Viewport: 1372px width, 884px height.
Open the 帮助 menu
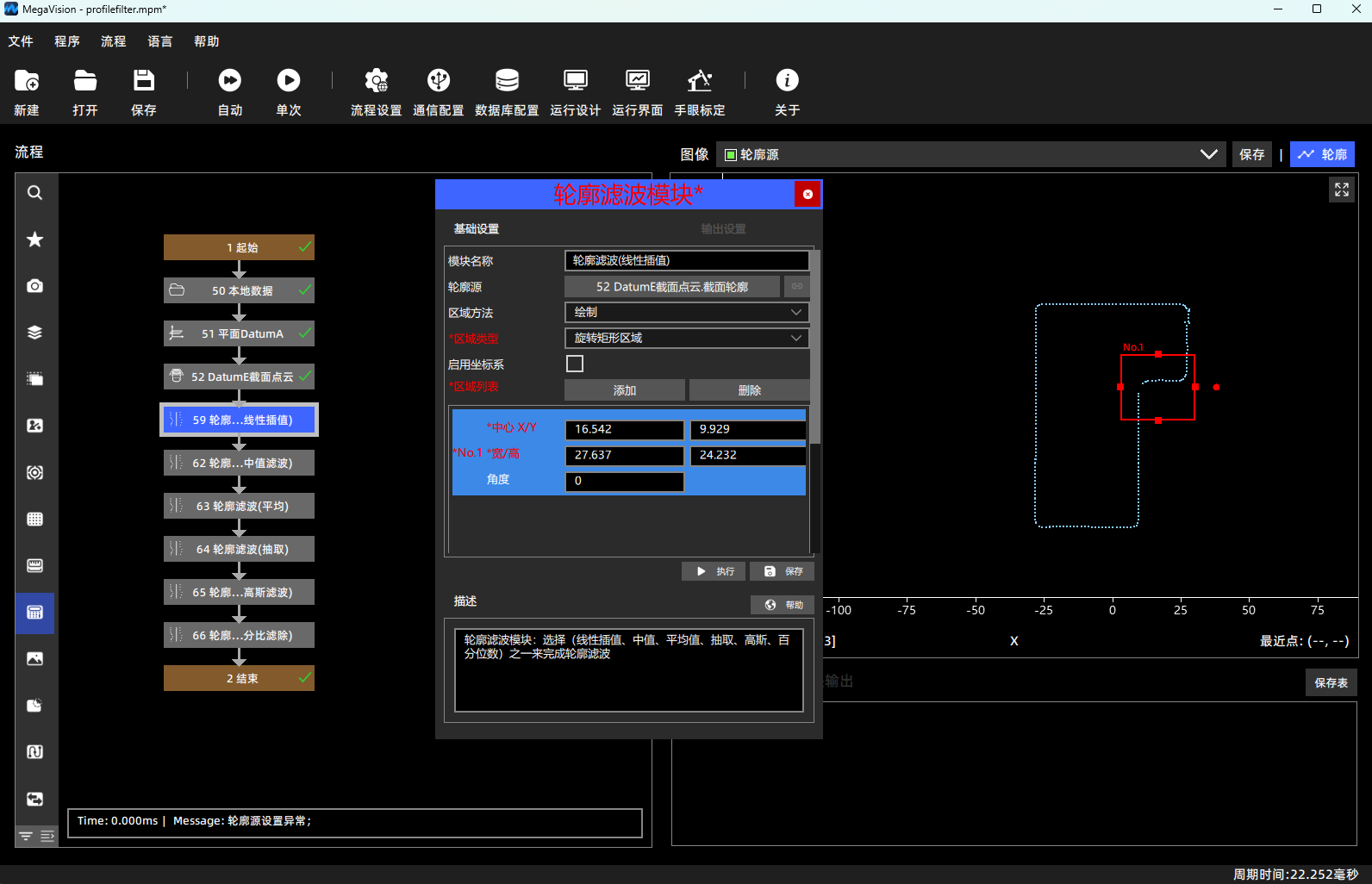[x=206, y=41]
